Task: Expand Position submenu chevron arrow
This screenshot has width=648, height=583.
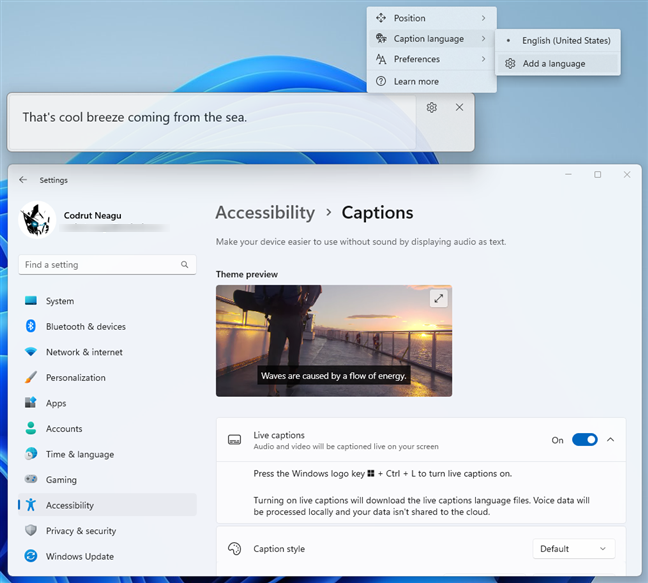Action: click(483, 18)
